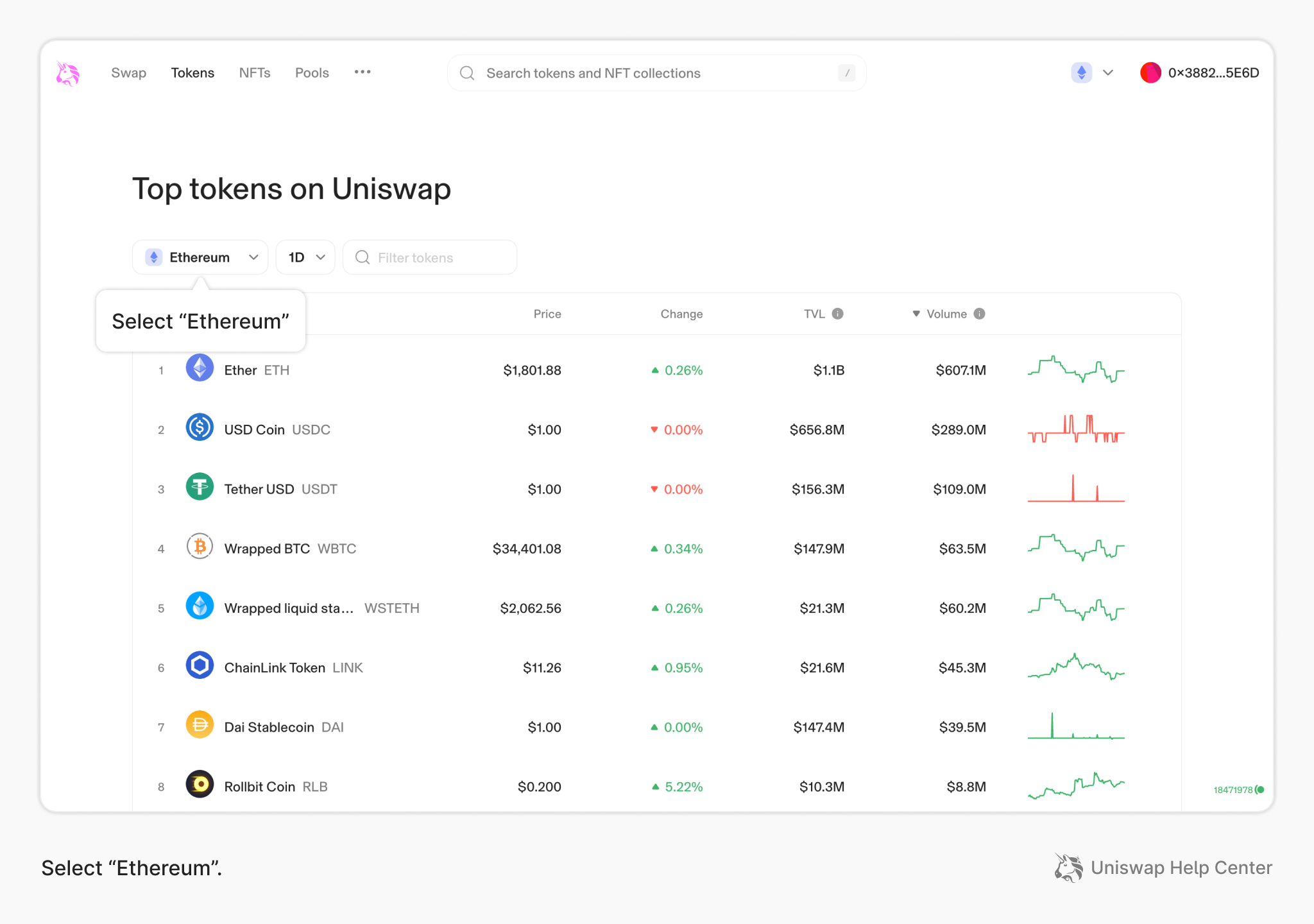The width and height of the screenshot is (1314, 924).
Task: Switch to the Pools tab
Action: pyautogui.click(x=312, y=73)
